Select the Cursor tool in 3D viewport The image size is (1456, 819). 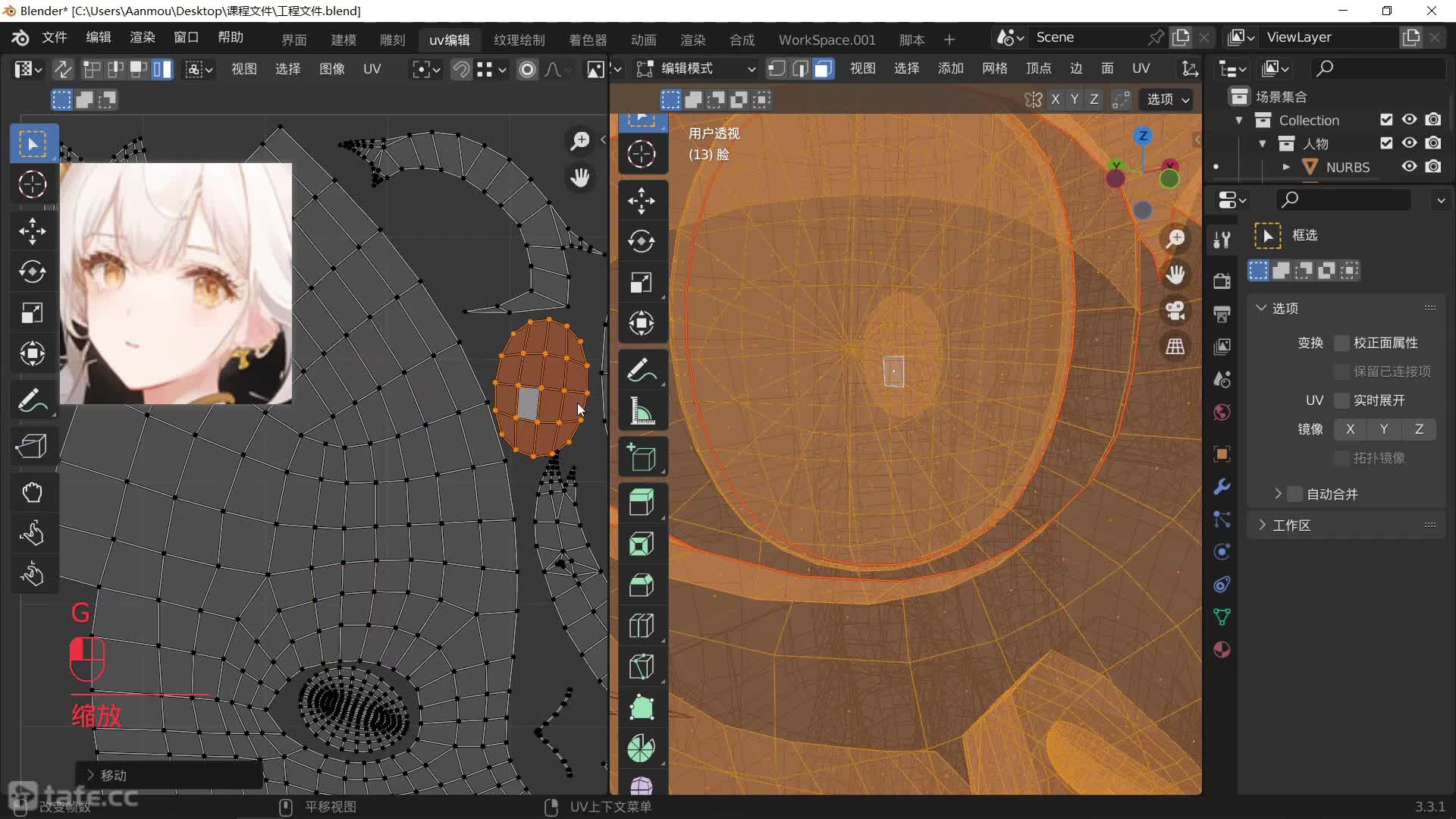pos(642,154)
